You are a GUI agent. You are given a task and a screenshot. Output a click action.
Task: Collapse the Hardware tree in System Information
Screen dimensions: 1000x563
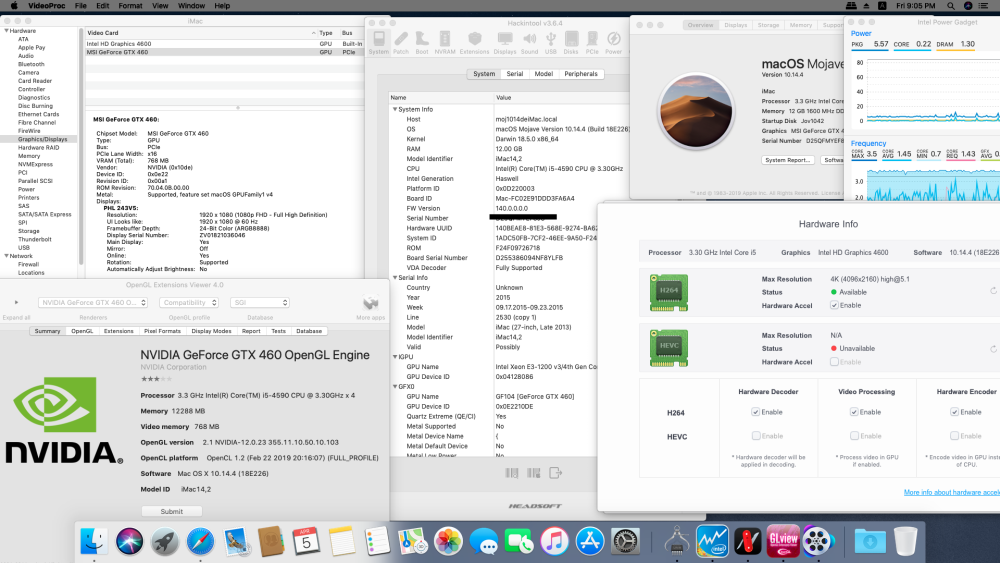pos(6,31)
